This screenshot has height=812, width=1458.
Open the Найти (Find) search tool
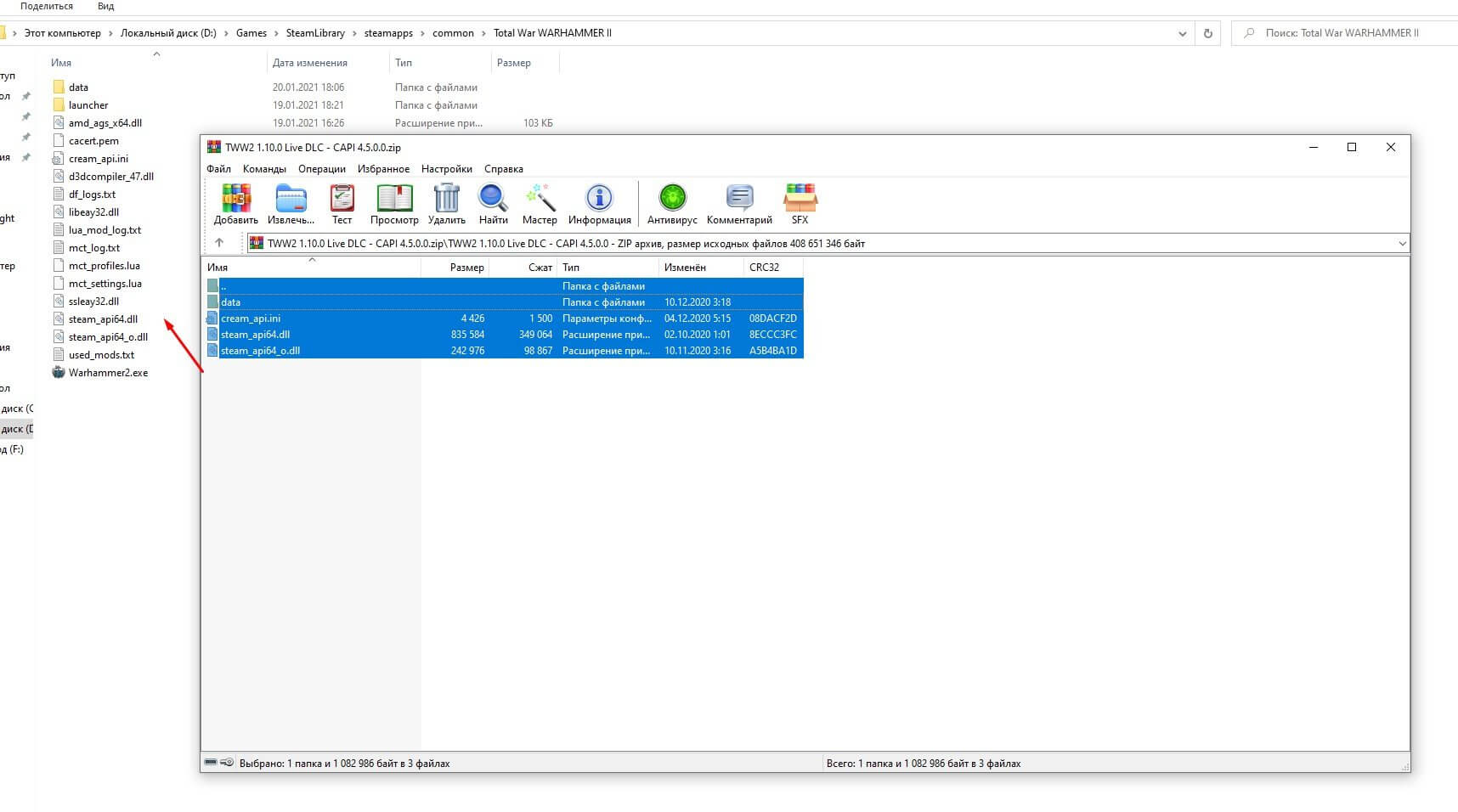coord(493,204)
